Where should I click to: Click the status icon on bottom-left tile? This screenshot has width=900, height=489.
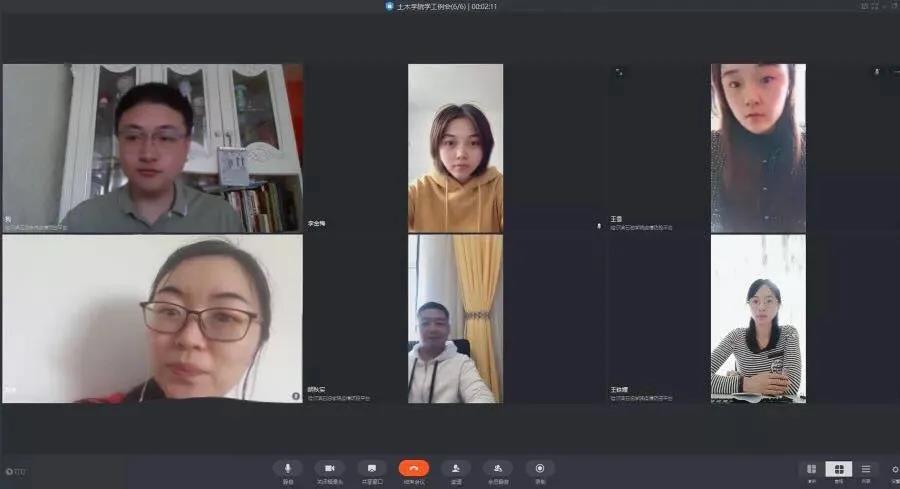(295, 396)
